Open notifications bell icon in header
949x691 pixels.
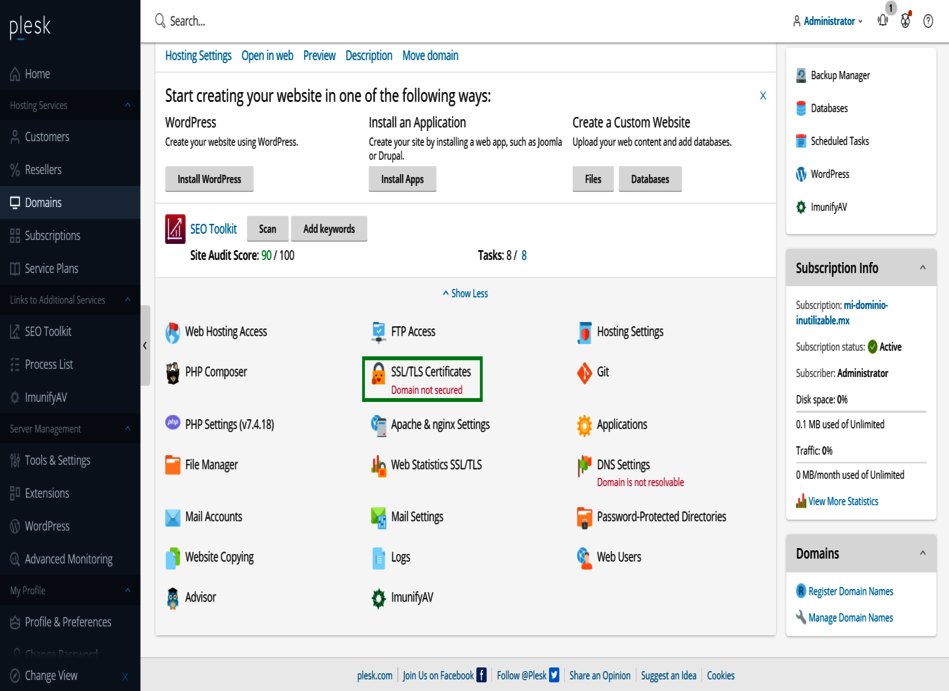point(883,21)
